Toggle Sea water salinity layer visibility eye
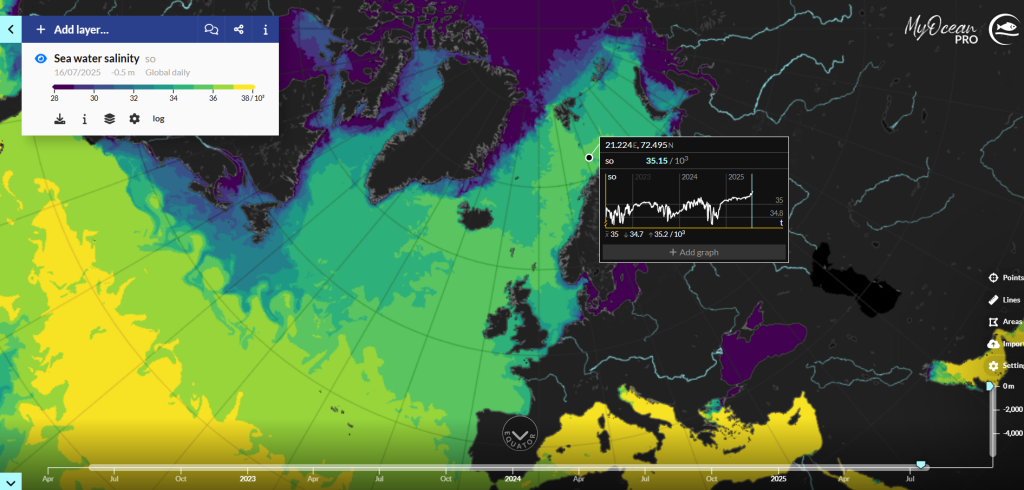This screenshot has width=1024, height=490. point(40,59)
